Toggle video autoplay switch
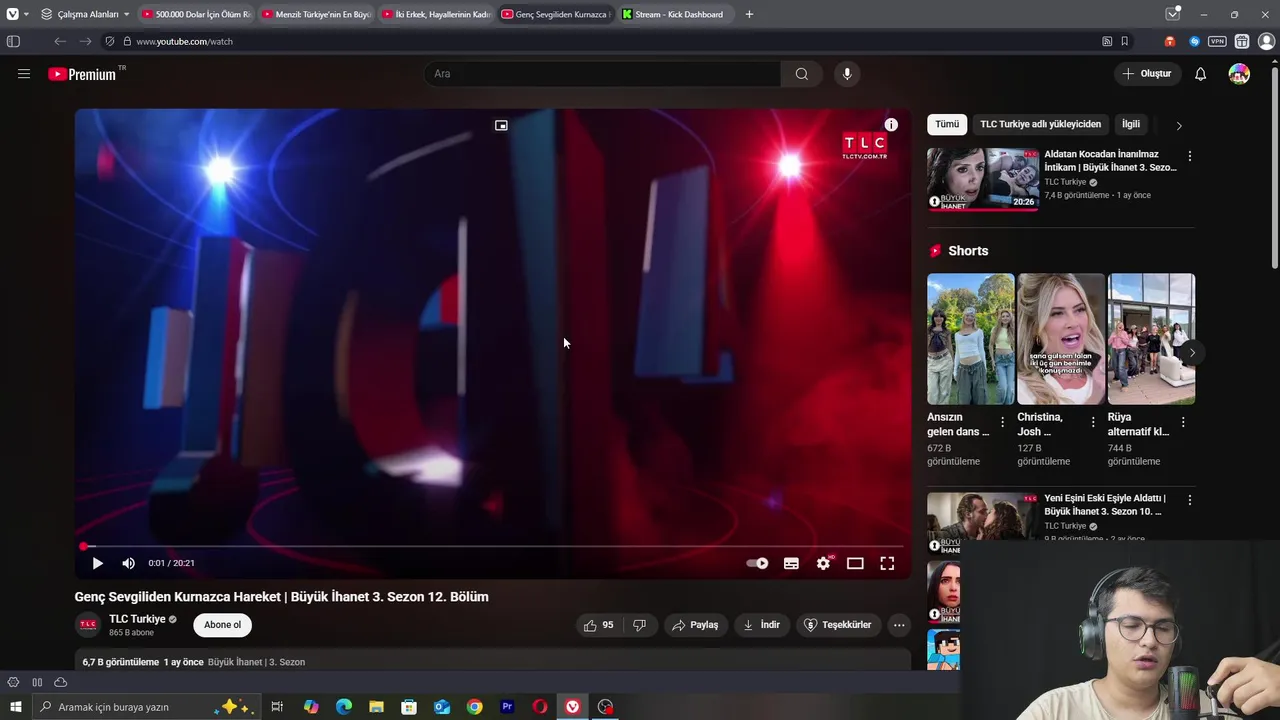Viewport: 1280px width, 720px height. [x=757, y=563]
